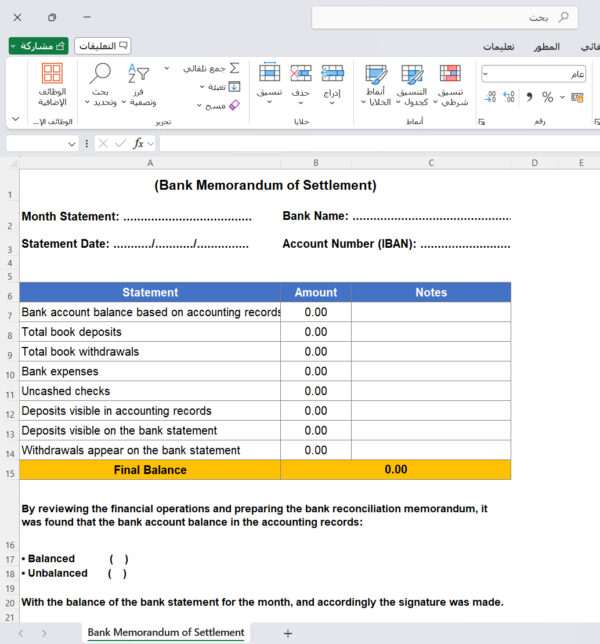Open Cell Styles gallery
The image size is (600, 644).
(x=376, y=74)
